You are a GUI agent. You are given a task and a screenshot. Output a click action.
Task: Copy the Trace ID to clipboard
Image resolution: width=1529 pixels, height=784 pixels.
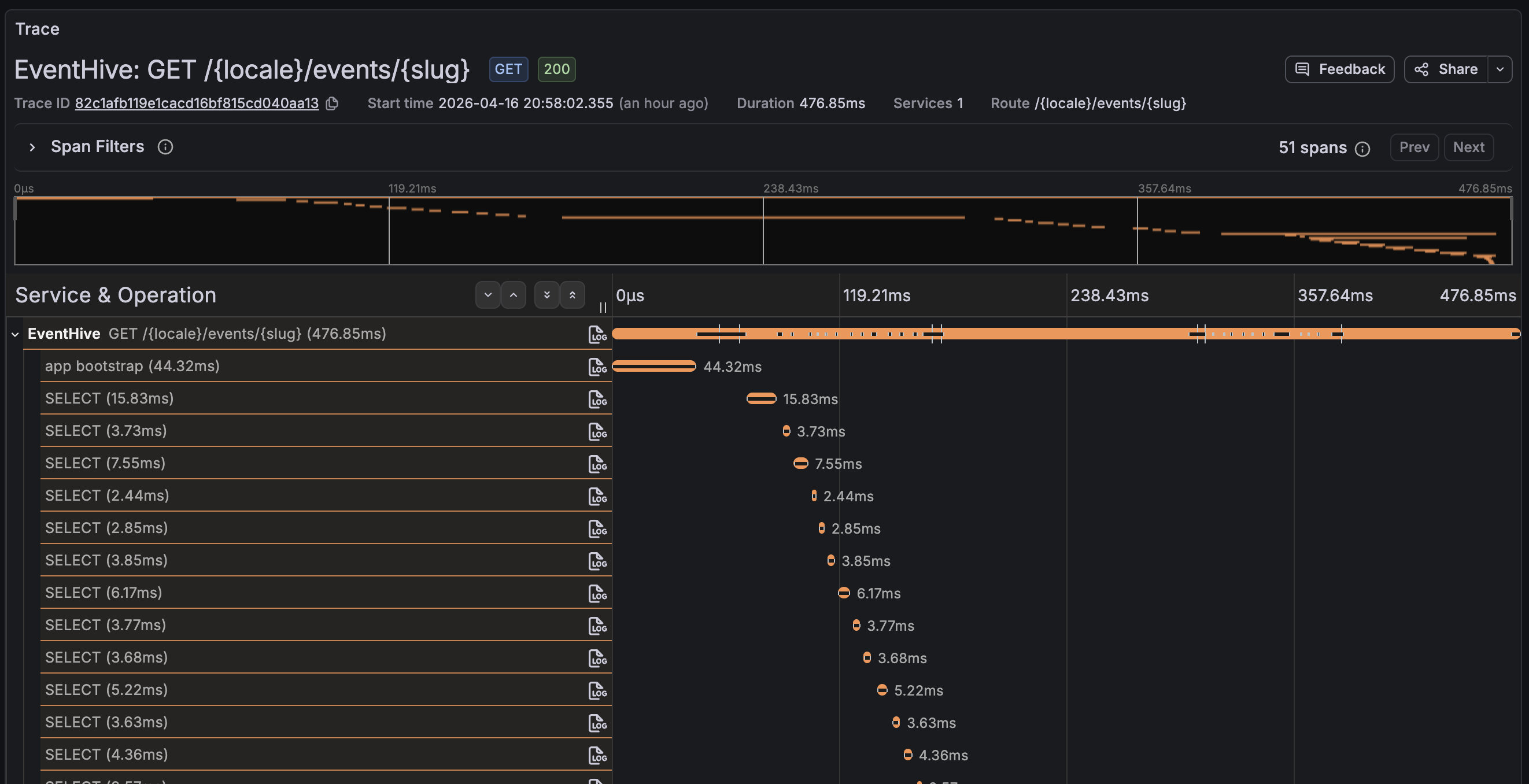pos(333,103)
